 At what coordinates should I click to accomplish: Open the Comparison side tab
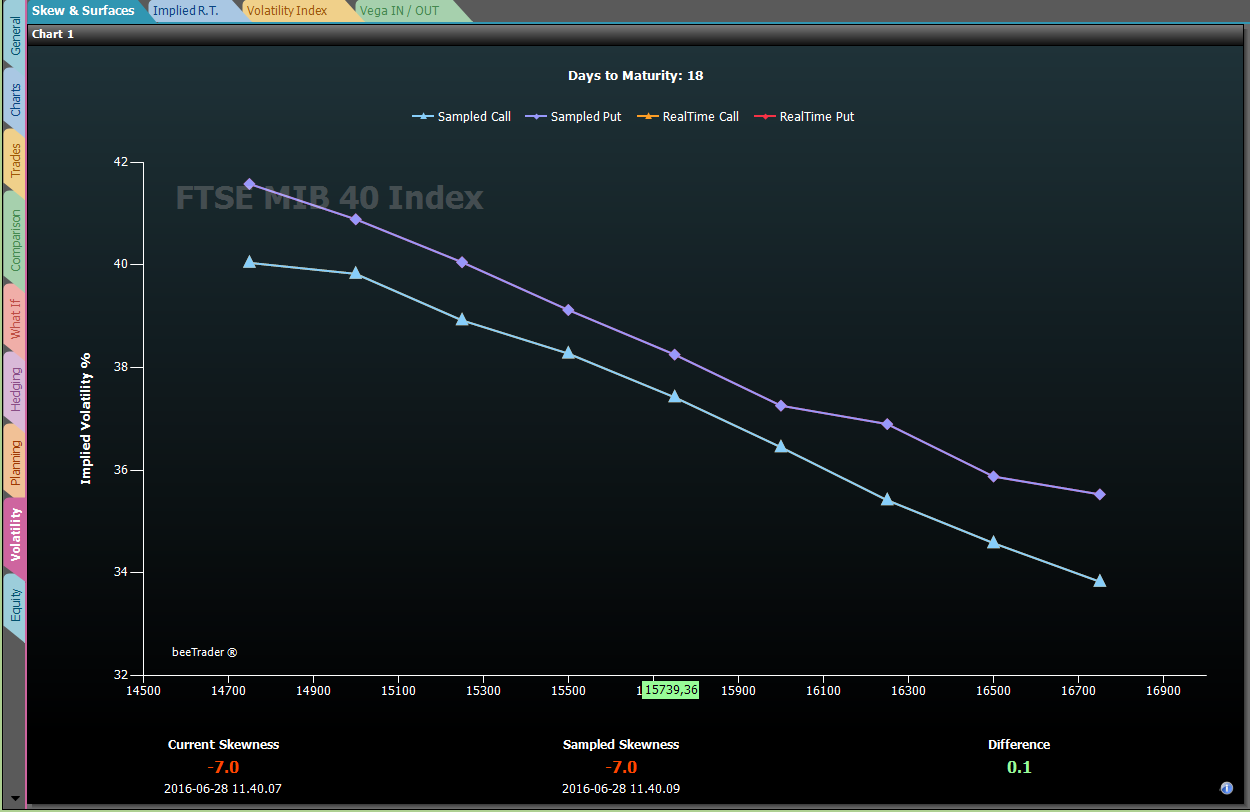click(14, 239)
